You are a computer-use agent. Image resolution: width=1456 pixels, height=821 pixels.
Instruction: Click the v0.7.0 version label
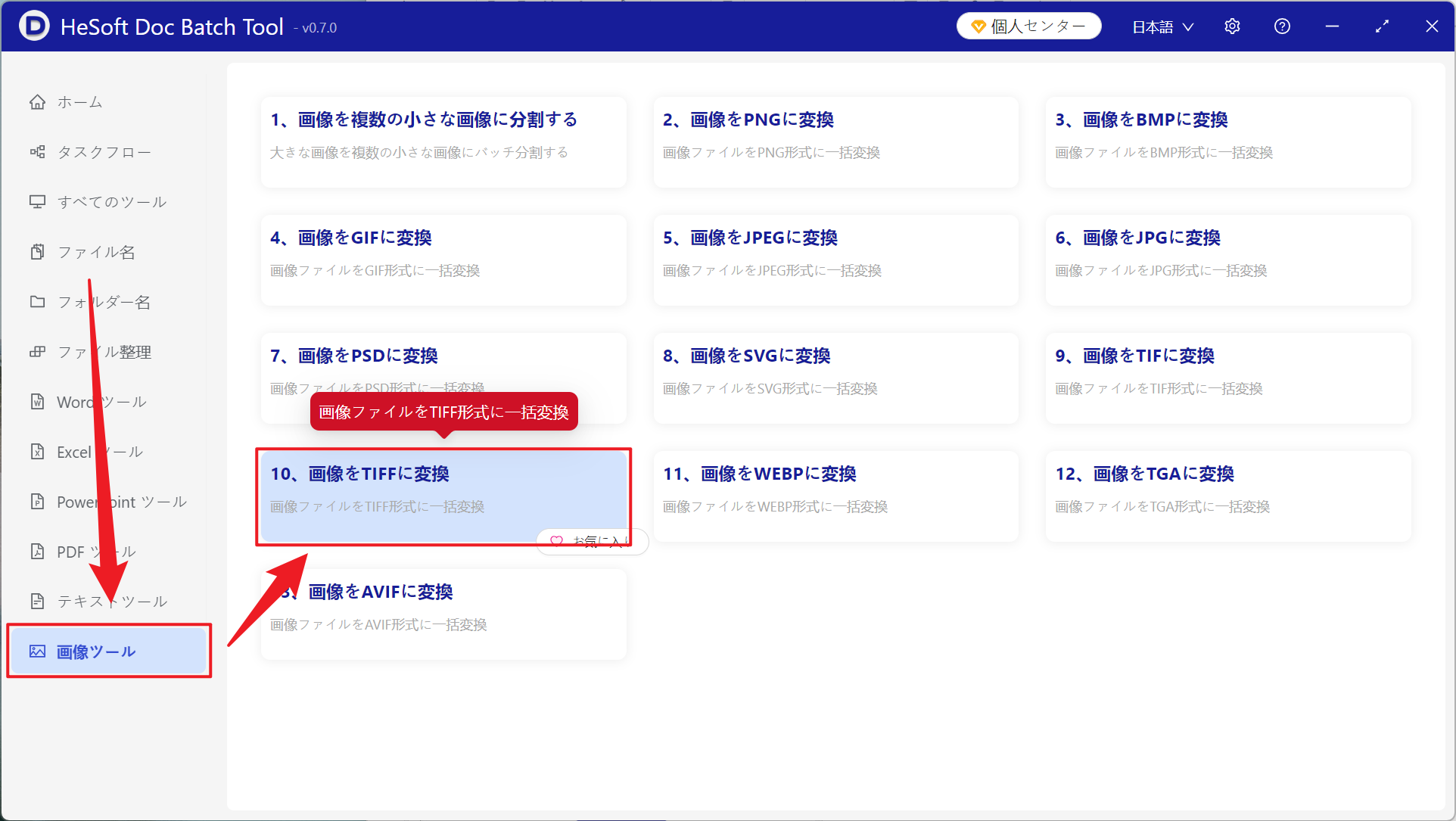(x=319, y=28)
